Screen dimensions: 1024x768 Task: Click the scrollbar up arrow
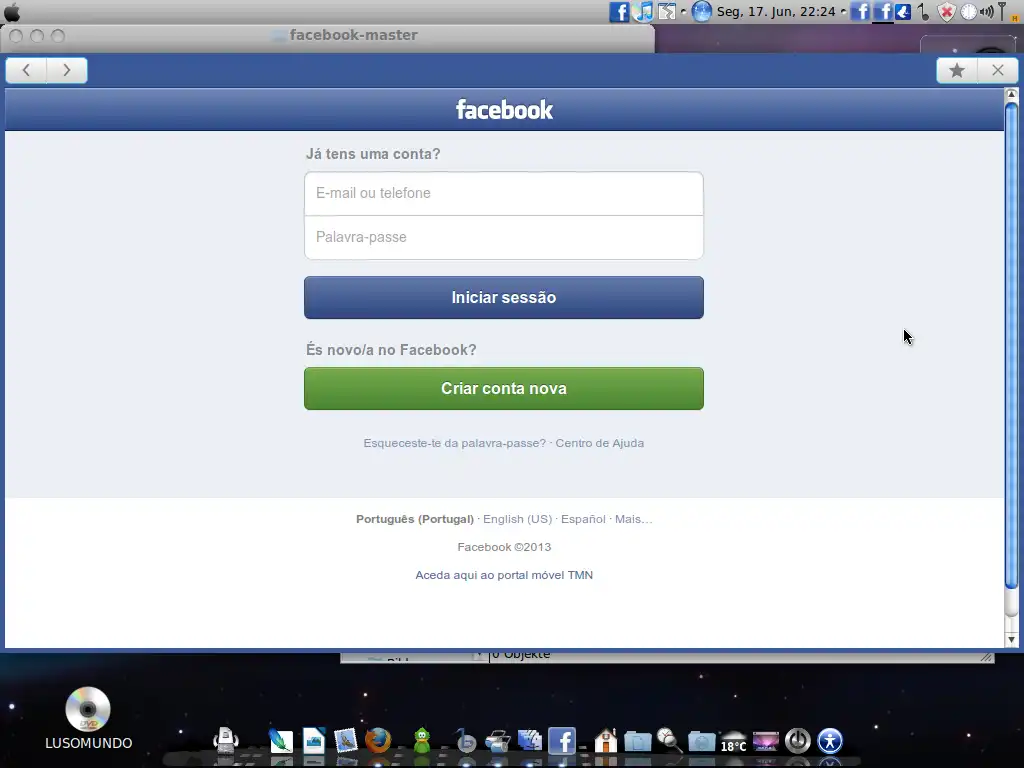coord(1011,95)
